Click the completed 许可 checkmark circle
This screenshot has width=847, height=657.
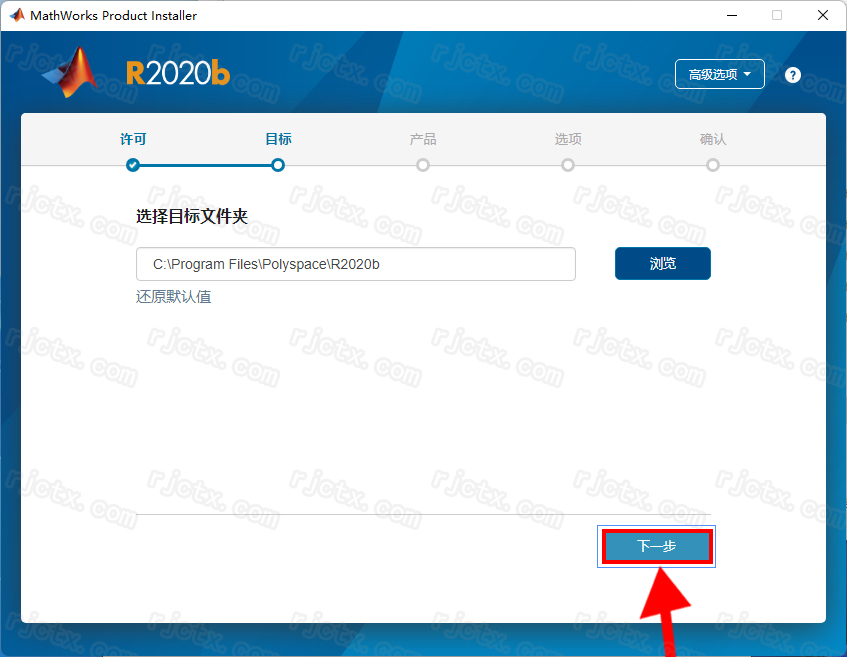coord(133,165)
